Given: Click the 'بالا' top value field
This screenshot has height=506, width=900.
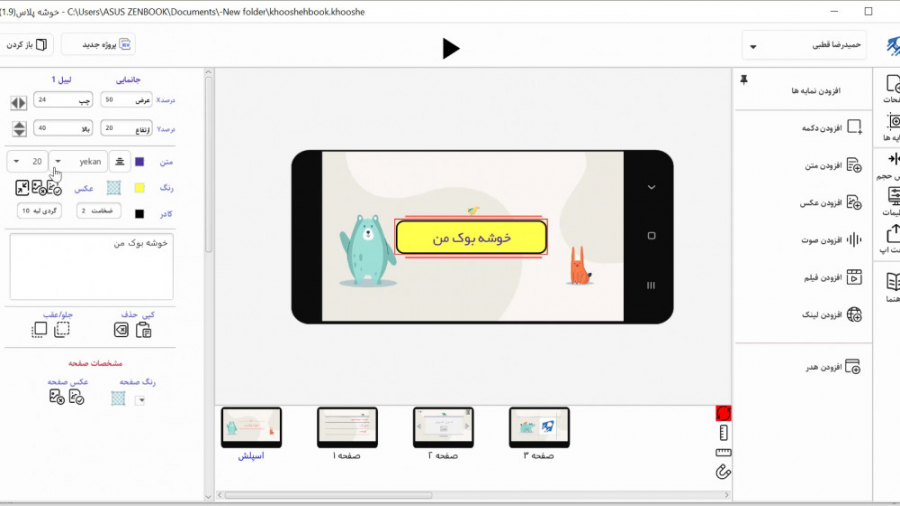Looking at the screenshot, I should (x=63, y=128).
